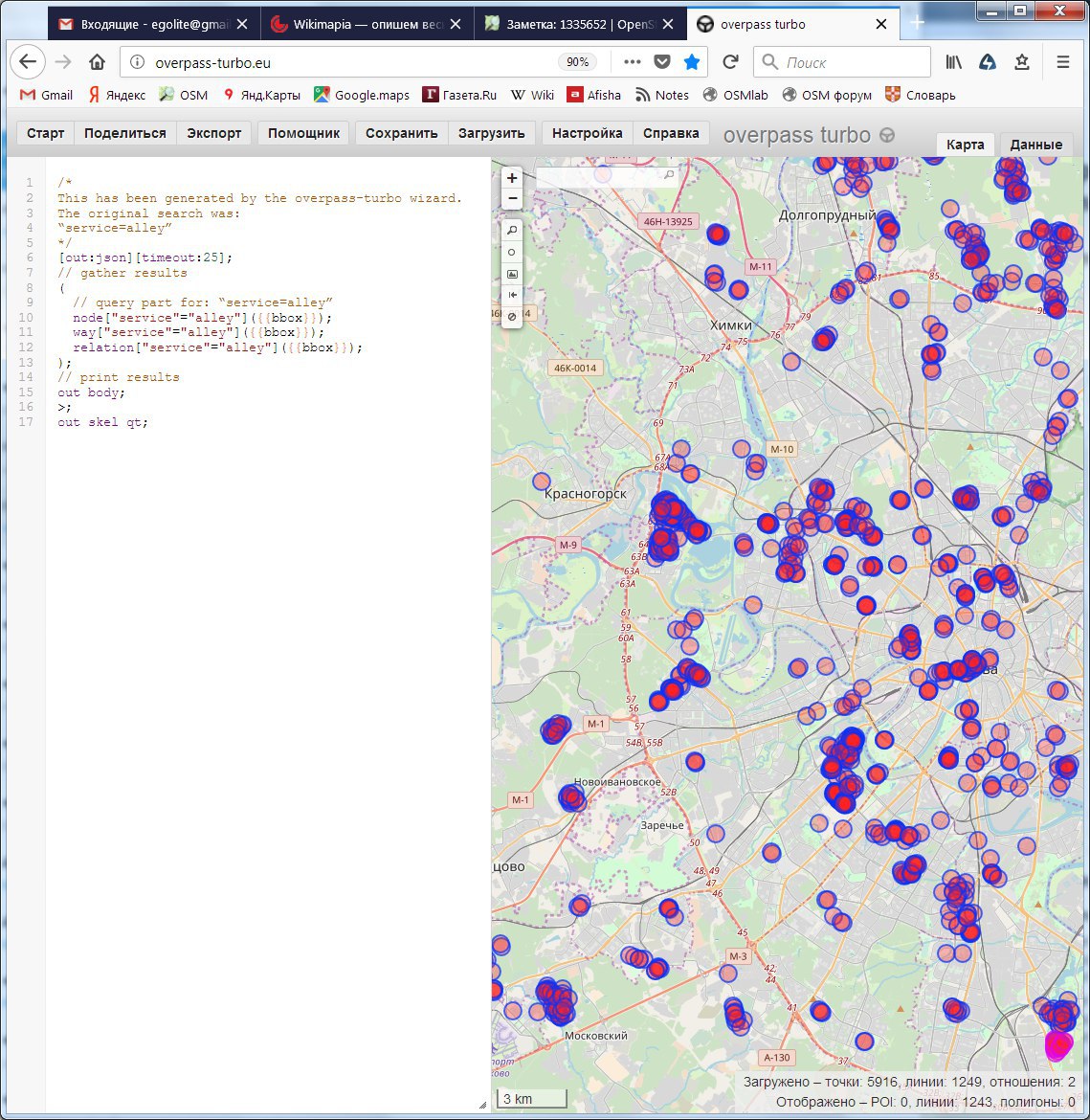This screenshot has height=1120, width=1090.
Task: Toggle the data overlay visibility control
Action: click(x=512, y=316)
